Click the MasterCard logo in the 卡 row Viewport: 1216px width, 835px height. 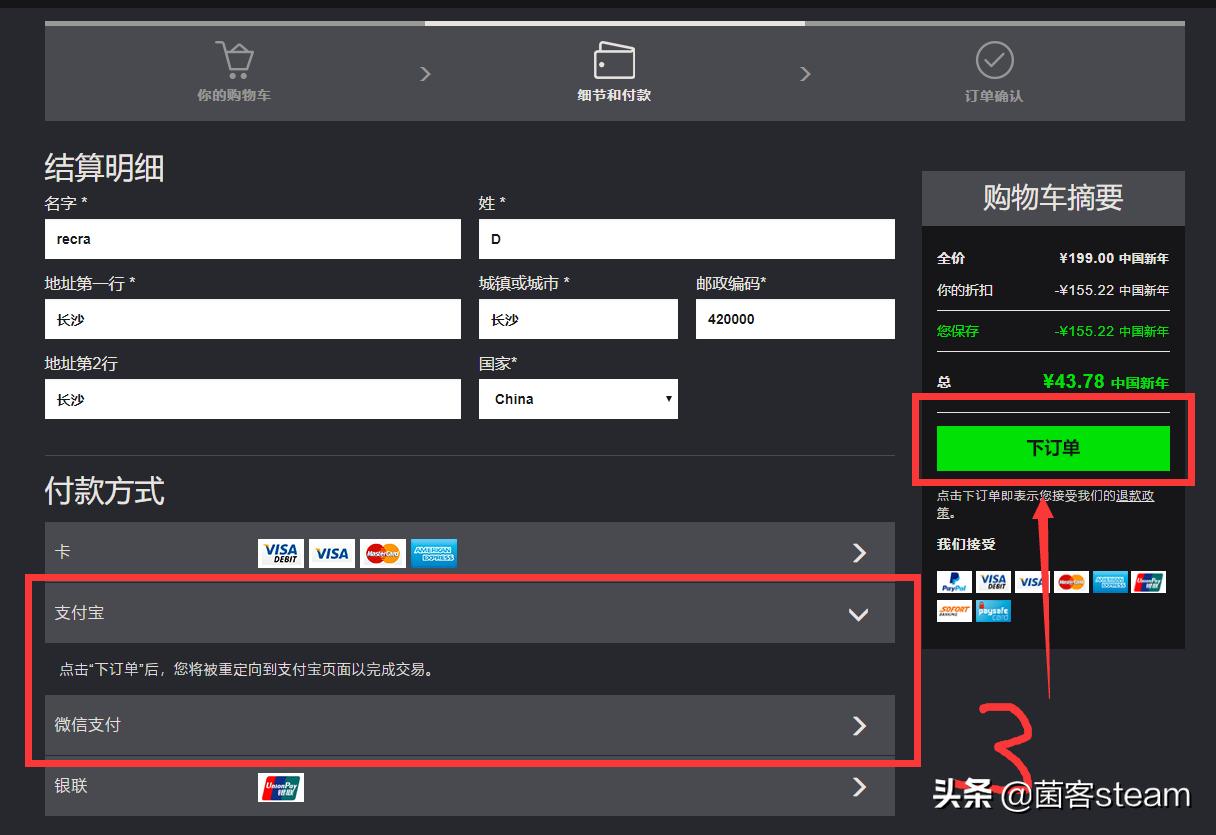coord(383,553)
